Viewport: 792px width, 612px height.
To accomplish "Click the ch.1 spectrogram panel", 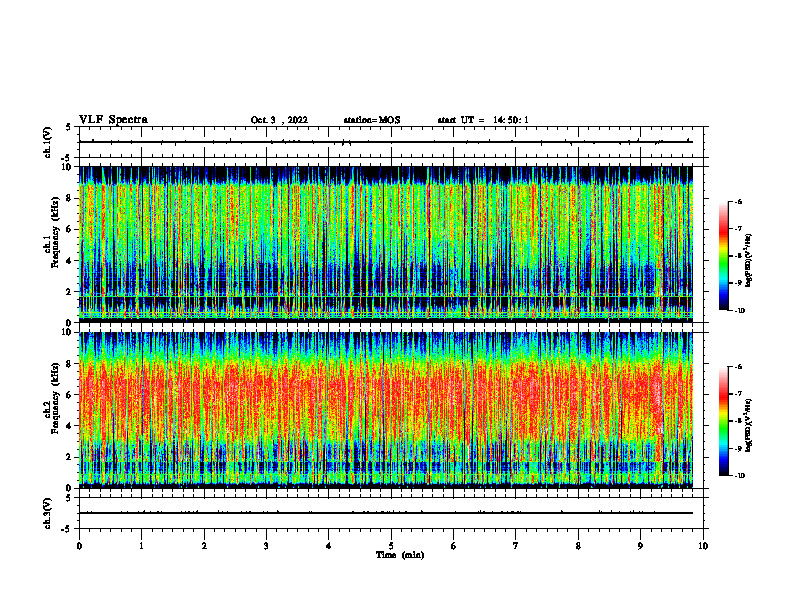I will [x=386, y=244].
